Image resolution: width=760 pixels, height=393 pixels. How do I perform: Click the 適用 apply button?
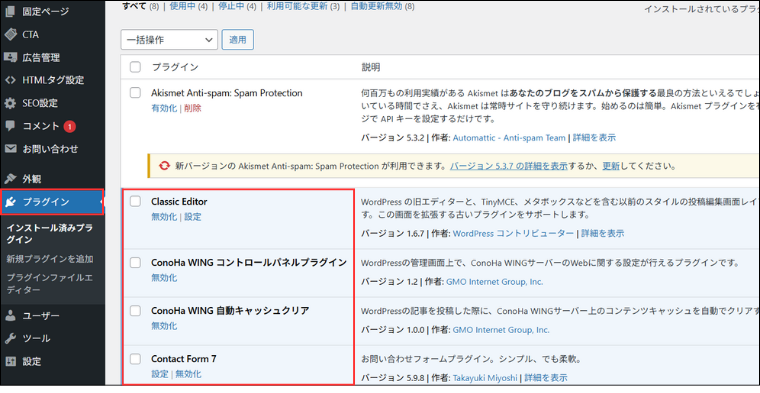pos(238,40)
